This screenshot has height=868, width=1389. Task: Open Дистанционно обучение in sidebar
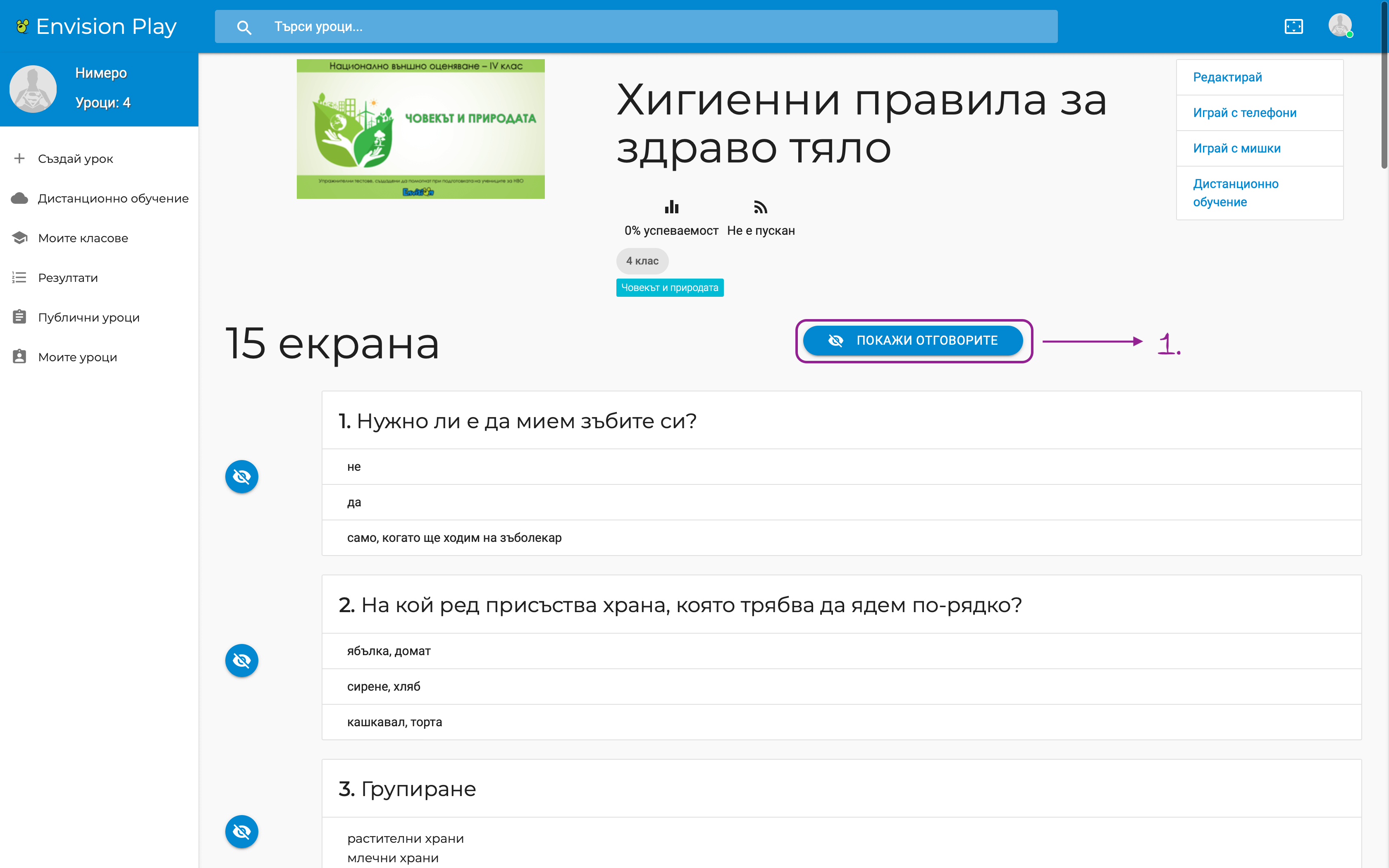[112, 198]
